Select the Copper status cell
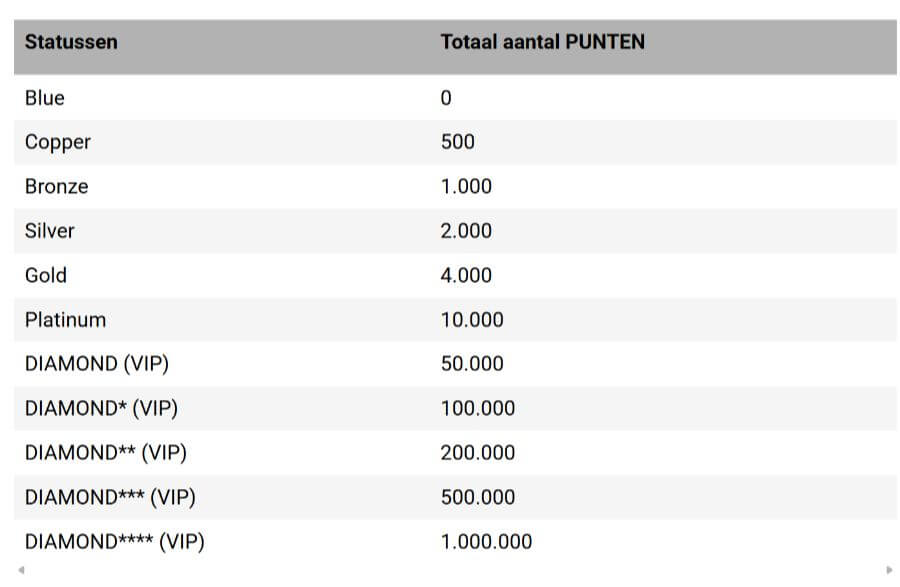900x587 pixels. (x=58, y=142)
